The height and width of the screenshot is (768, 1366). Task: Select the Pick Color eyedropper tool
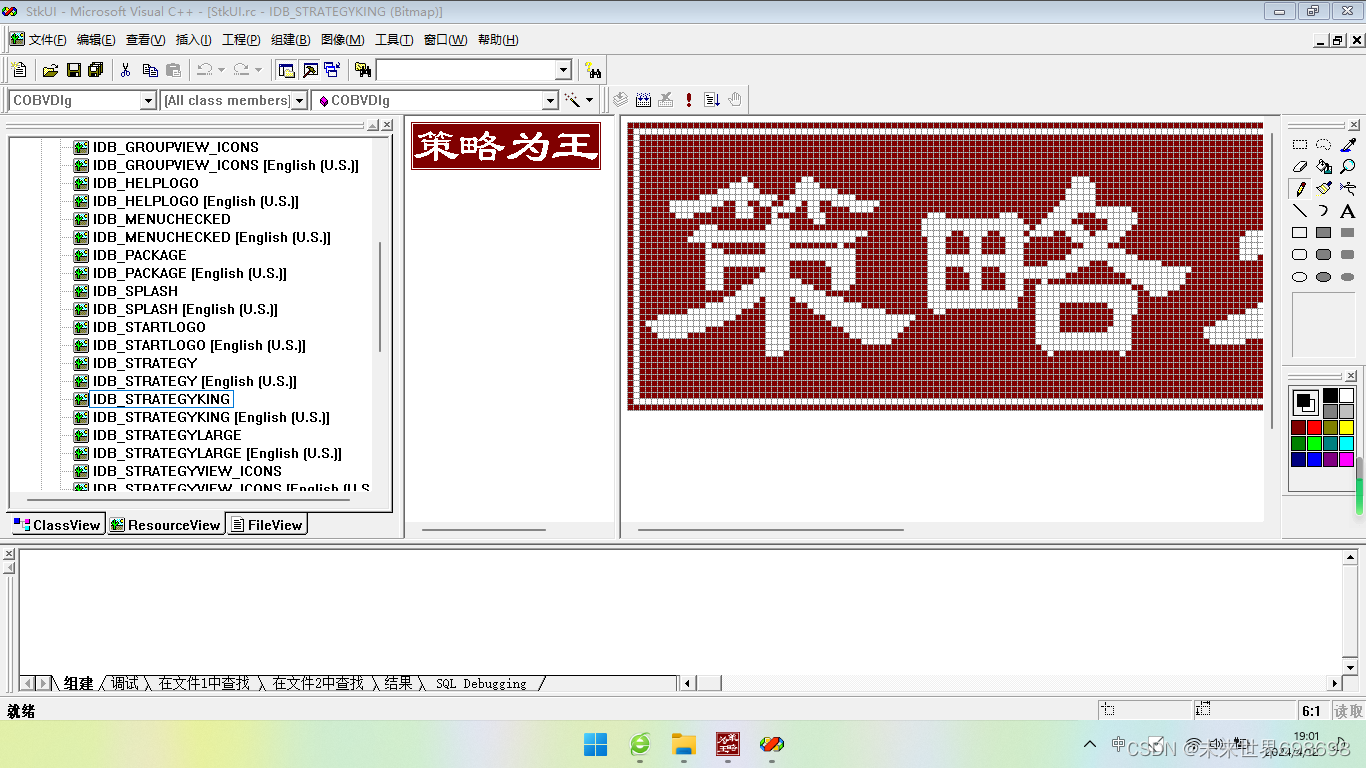tap(1349, 145)
